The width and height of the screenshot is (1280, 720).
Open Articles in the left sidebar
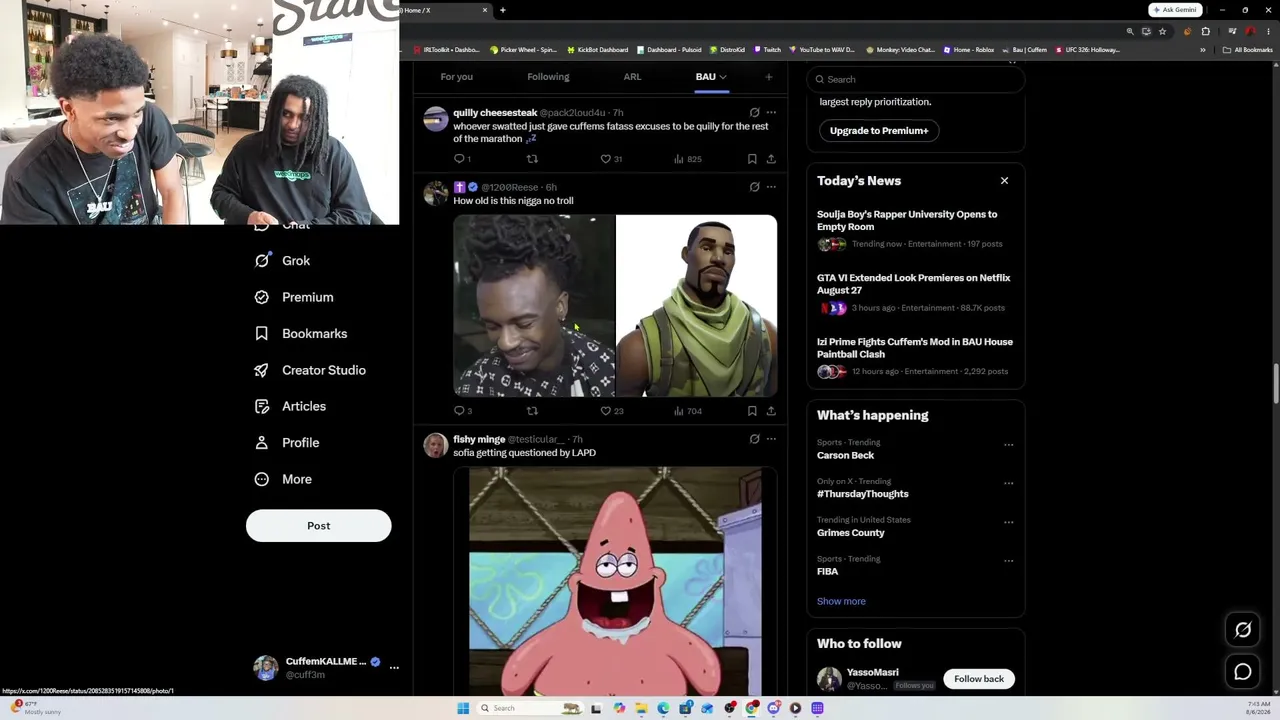click(290, 406)
